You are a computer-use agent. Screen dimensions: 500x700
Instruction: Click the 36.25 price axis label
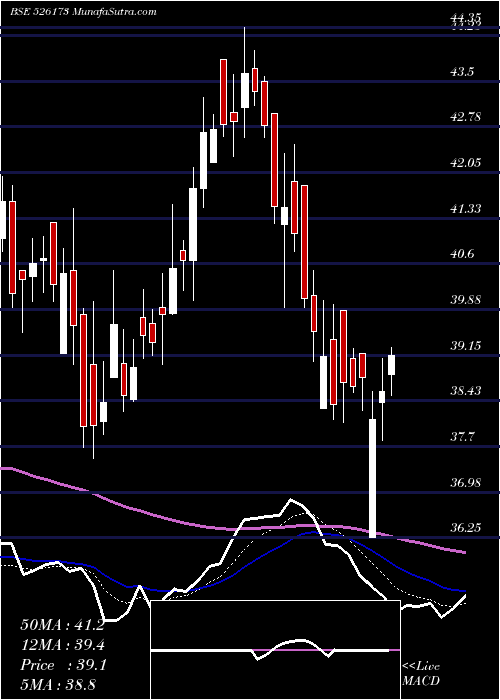466,528
